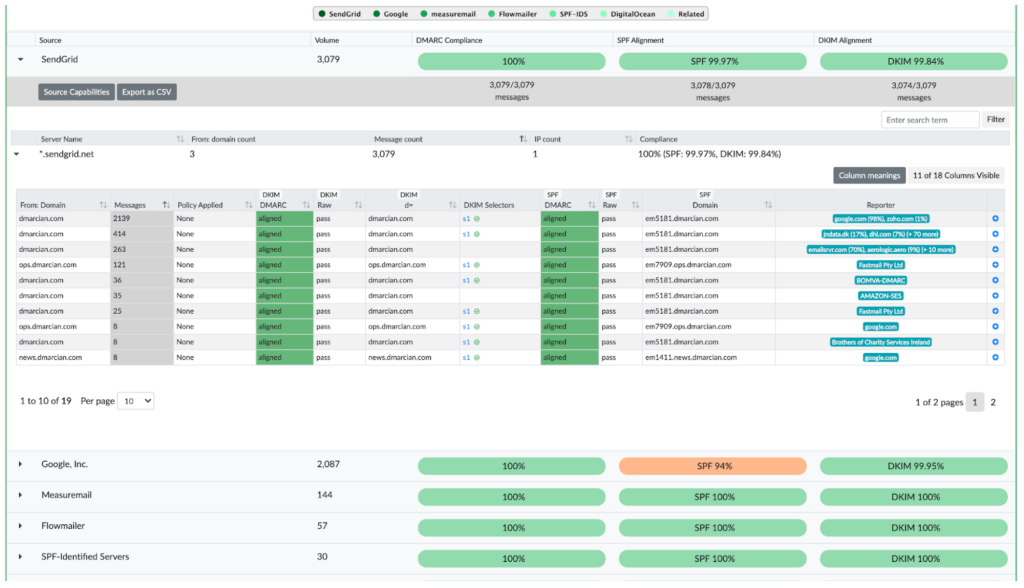The height and width of the screenshot is (588, 1024).
Task: Click the Filter button
Action: pyautogui.click(x=995, y=120)
